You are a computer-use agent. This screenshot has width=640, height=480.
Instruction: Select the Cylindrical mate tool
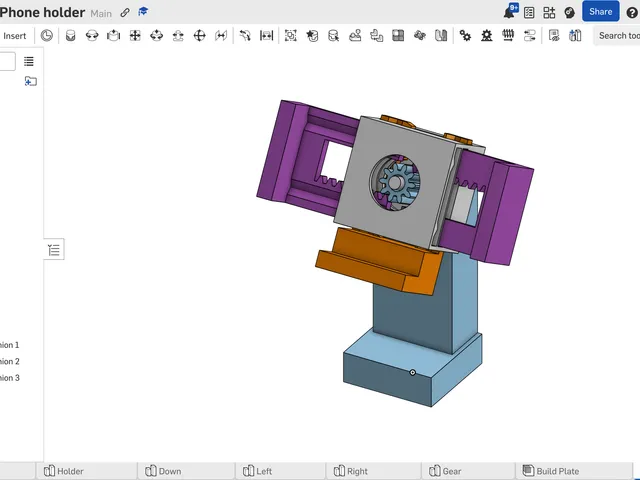156,36
